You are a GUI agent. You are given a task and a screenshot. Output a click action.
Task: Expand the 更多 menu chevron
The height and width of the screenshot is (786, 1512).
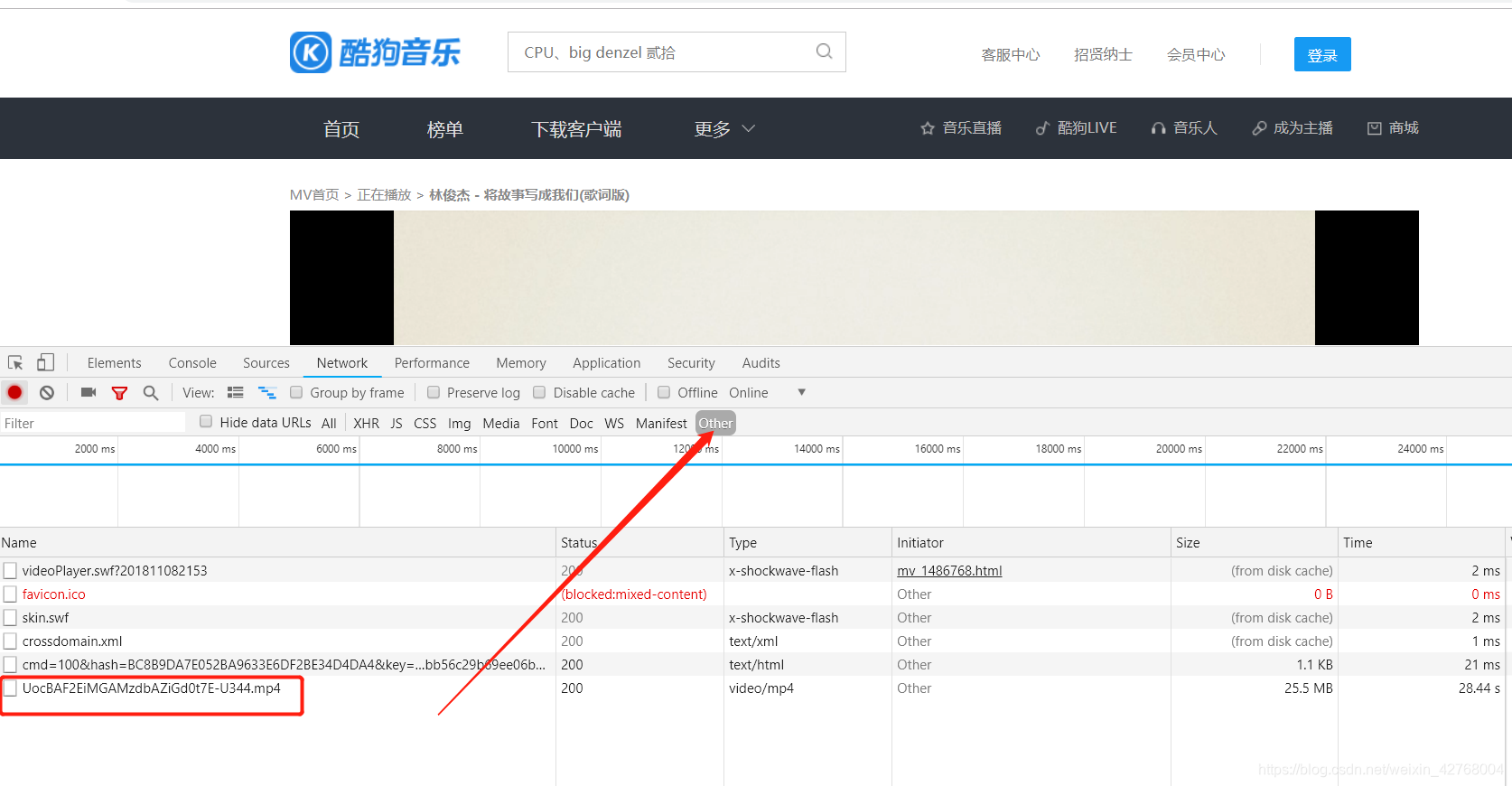coord(749,128)
